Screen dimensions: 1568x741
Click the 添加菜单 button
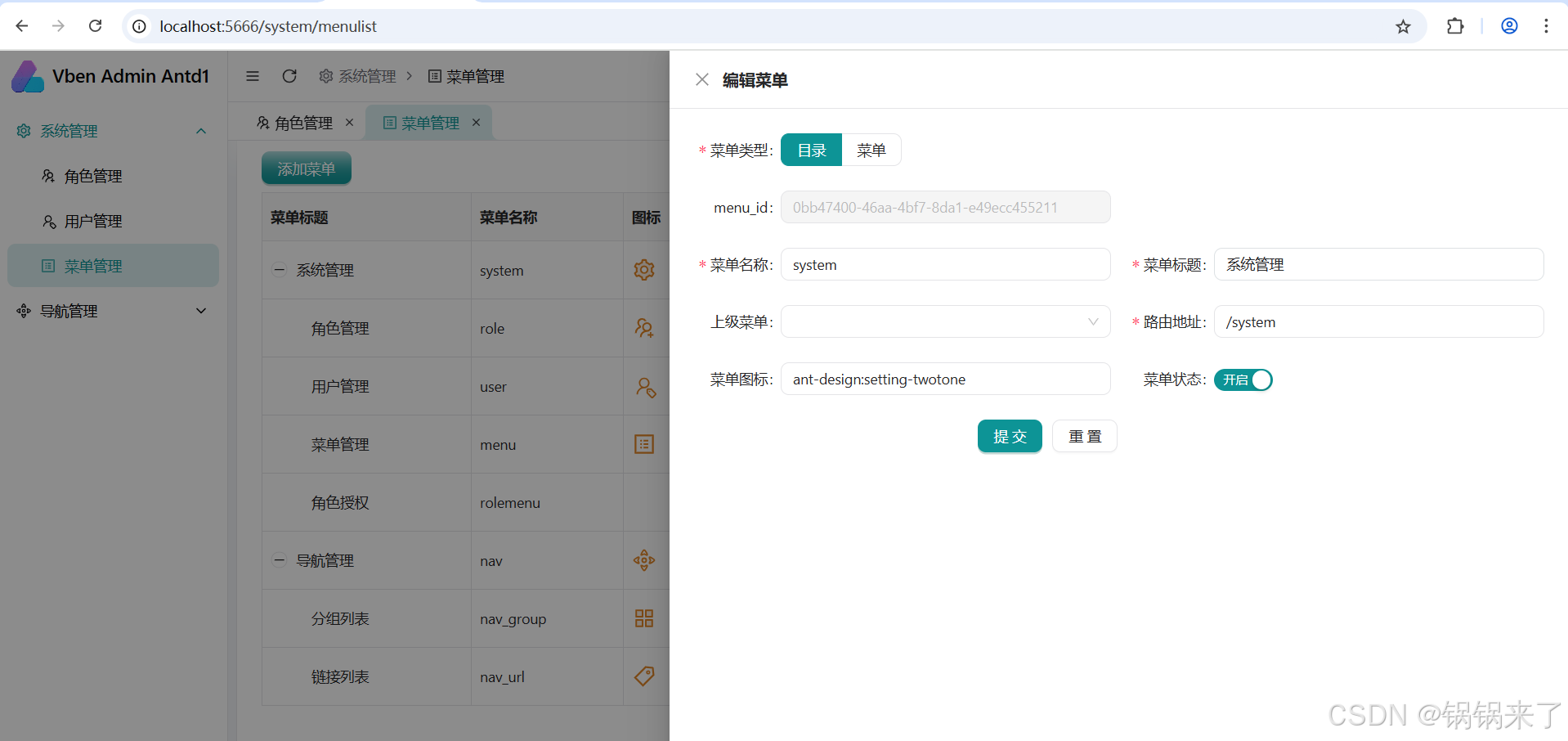coord(307,168)
